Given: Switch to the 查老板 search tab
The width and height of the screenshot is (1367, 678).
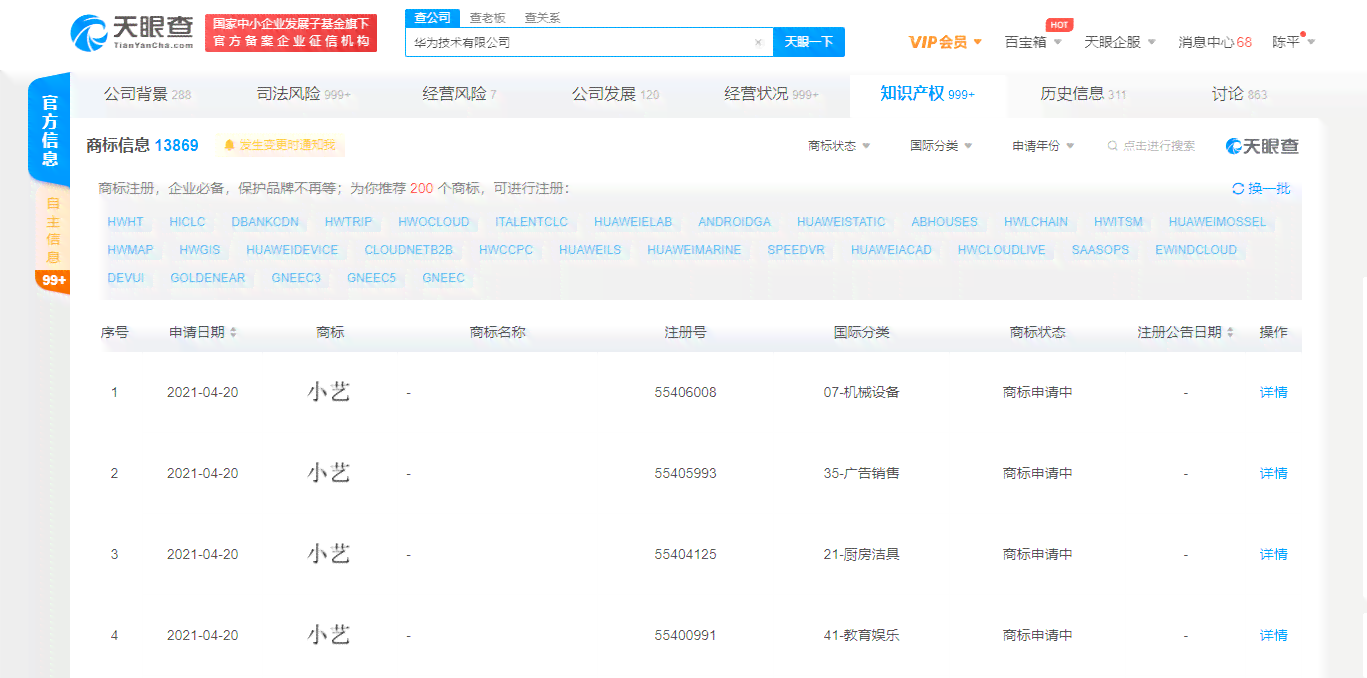Looking at the screenshot, I should click(488, 18).
